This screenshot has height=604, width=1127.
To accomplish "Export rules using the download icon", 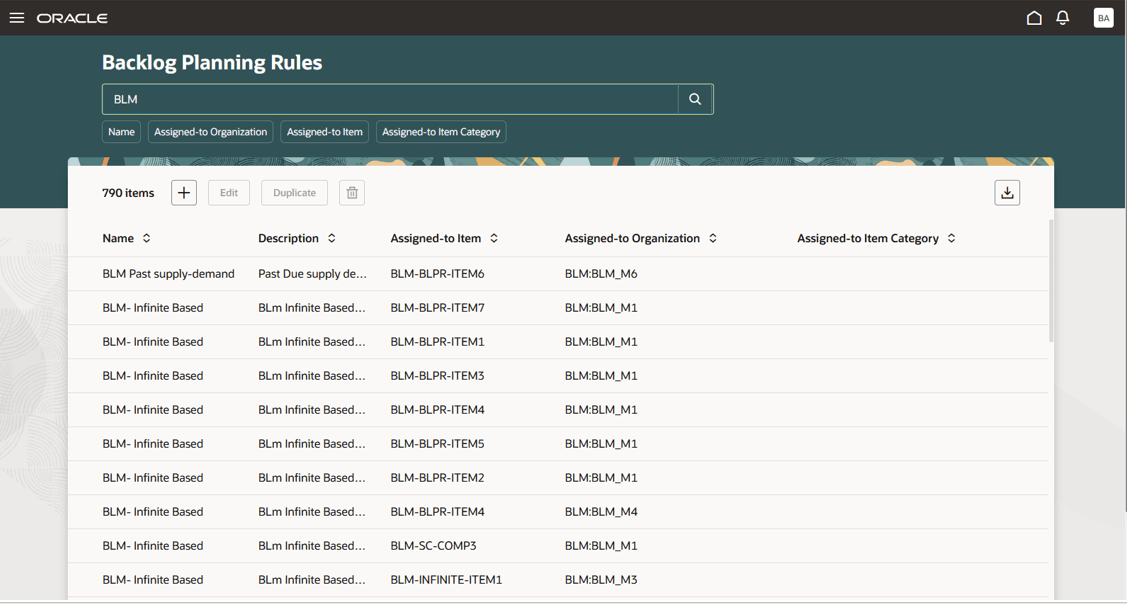I will point(1007,192).
